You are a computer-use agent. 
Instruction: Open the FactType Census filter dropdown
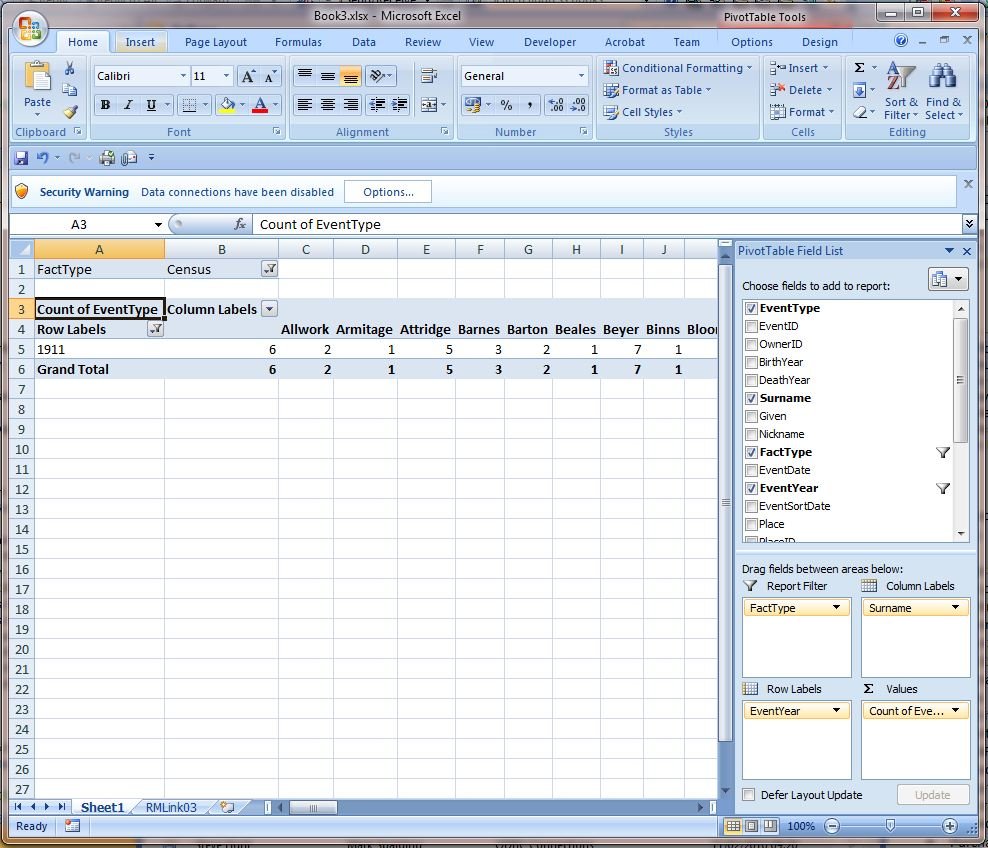(270, 269)
